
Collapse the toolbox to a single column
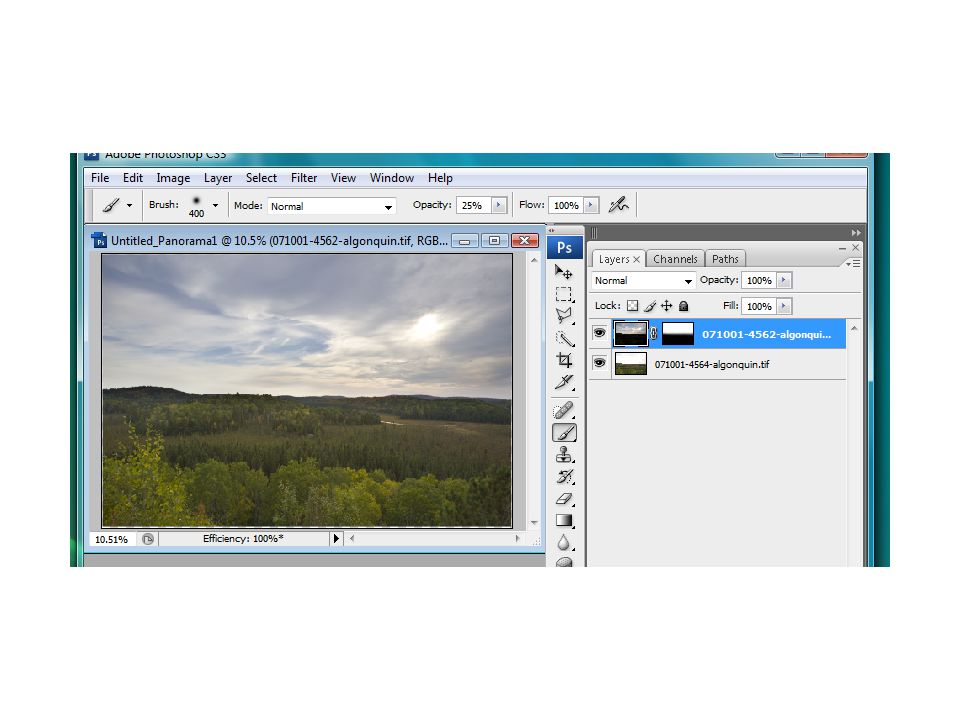click(551, 230)
